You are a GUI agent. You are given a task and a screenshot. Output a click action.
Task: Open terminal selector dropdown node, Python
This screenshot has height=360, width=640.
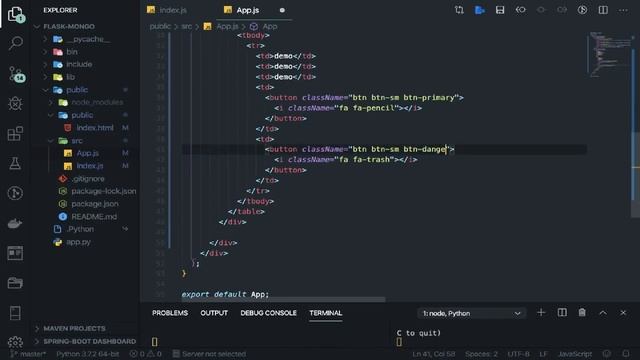[x=471, y=313]
